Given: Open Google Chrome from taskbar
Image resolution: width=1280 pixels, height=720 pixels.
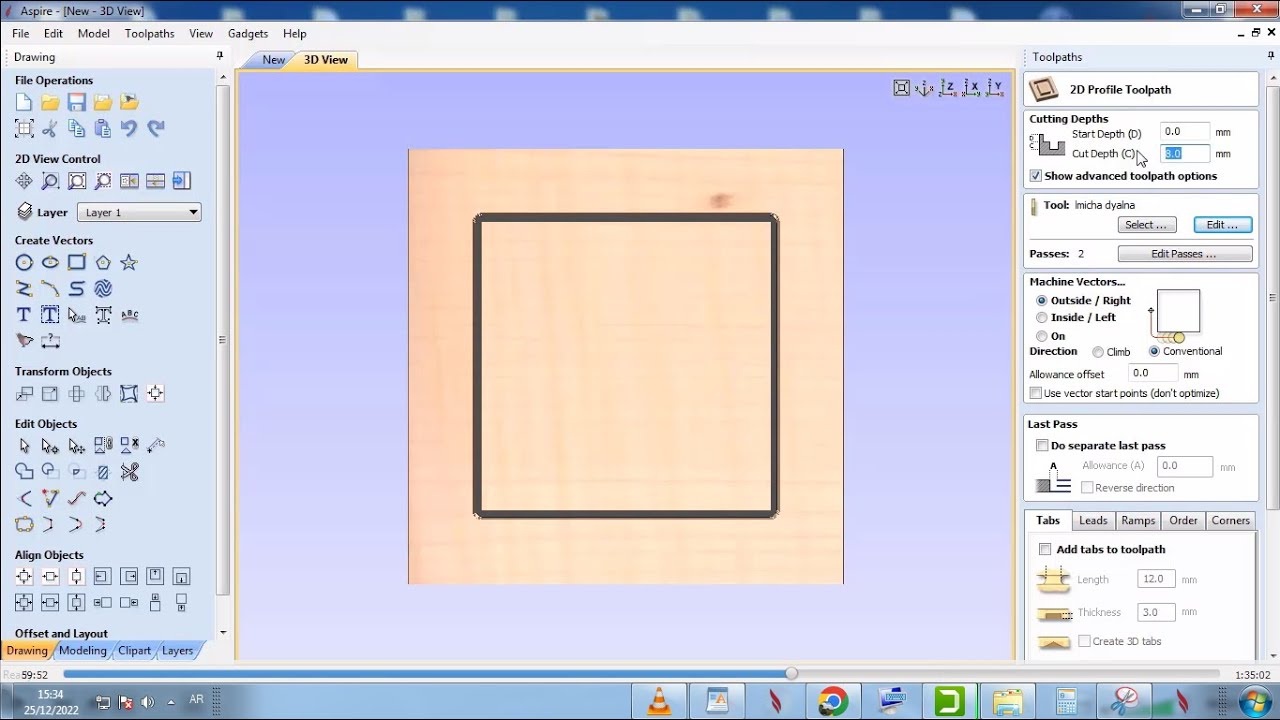Looking at the screenshot, I should coord(832,702).
